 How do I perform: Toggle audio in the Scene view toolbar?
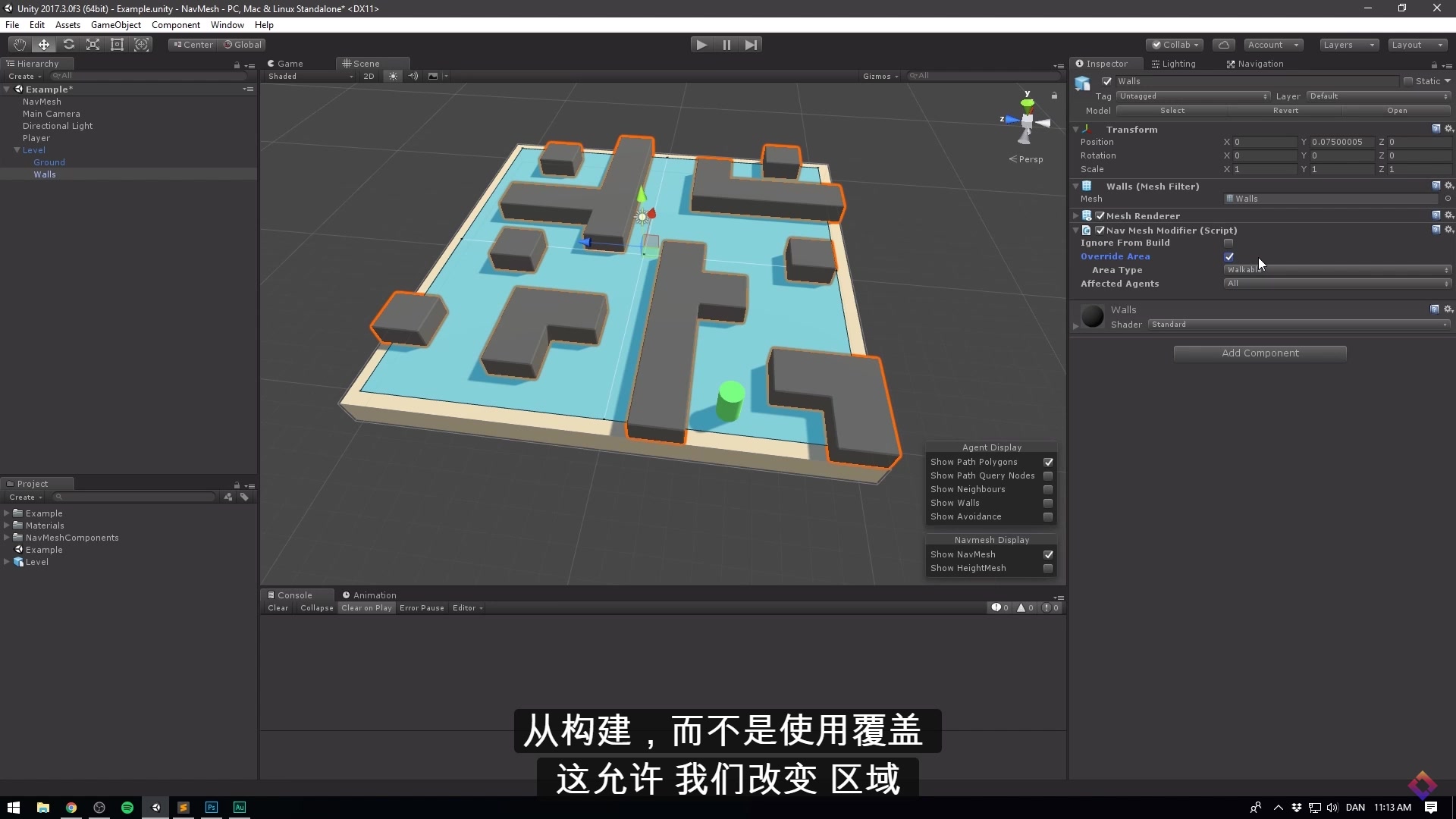pos(413,76)
